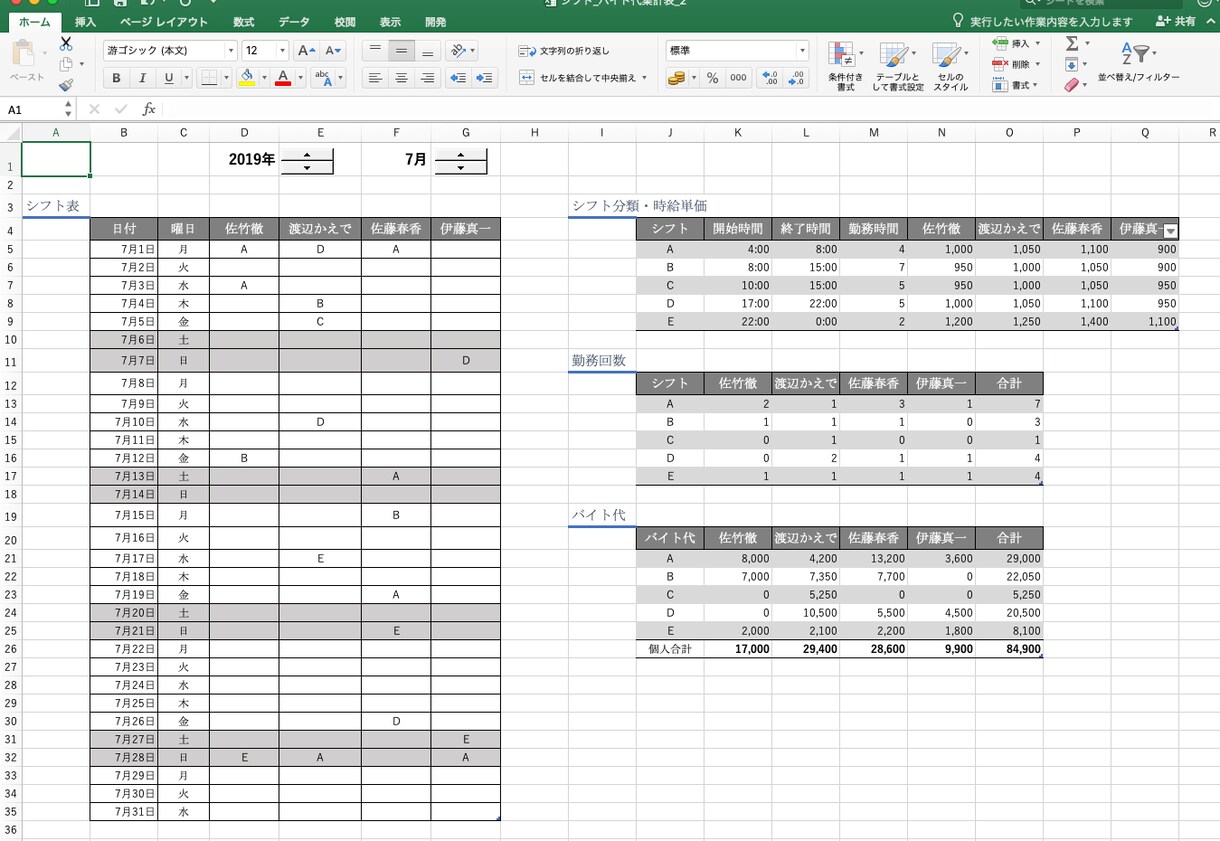Image resolution: width=1220 pixels, height=841 pixels.
Task: Toggle 文字列の折り返し text wrap
Action: [x=564, y=50]
